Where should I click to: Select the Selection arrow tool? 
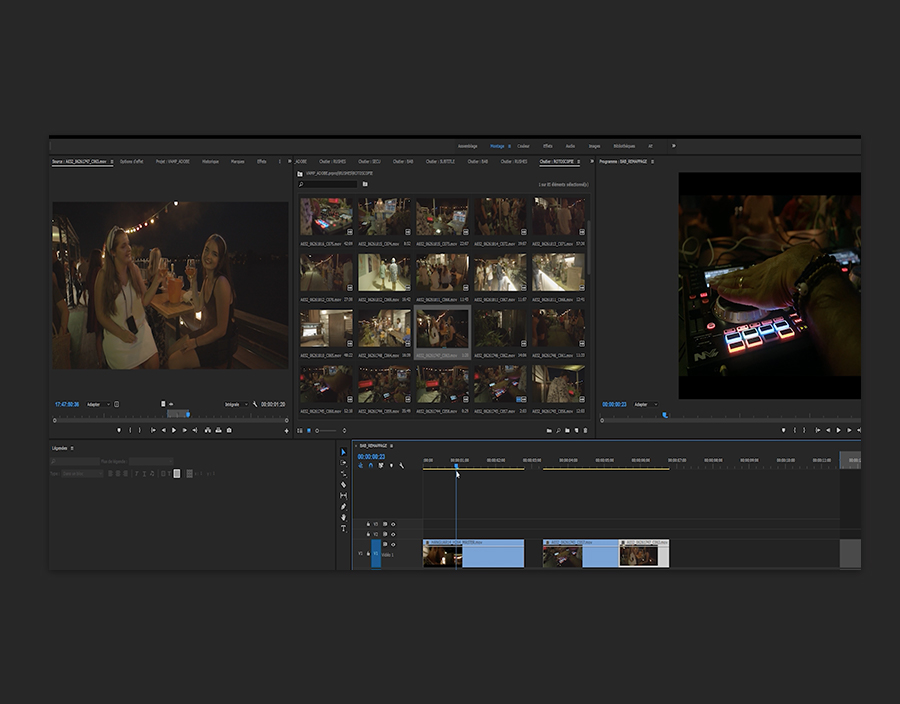(x=343, y=453)
